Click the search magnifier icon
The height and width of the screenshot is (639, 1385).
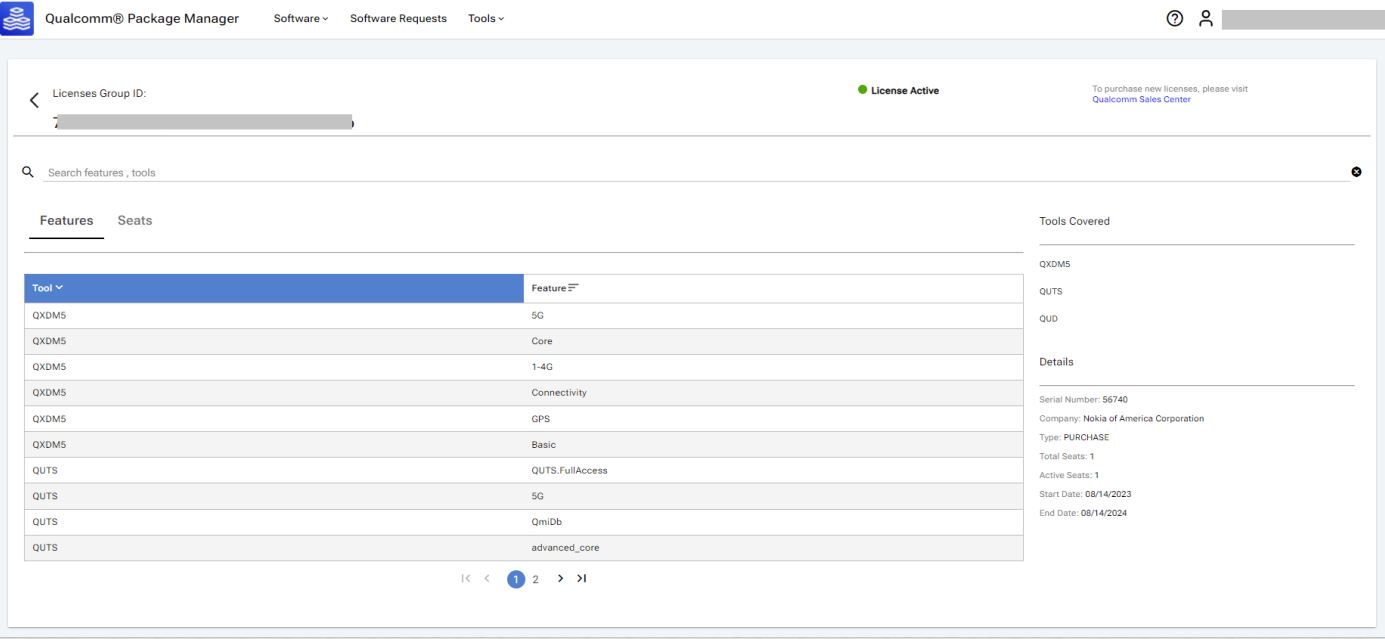28,172
